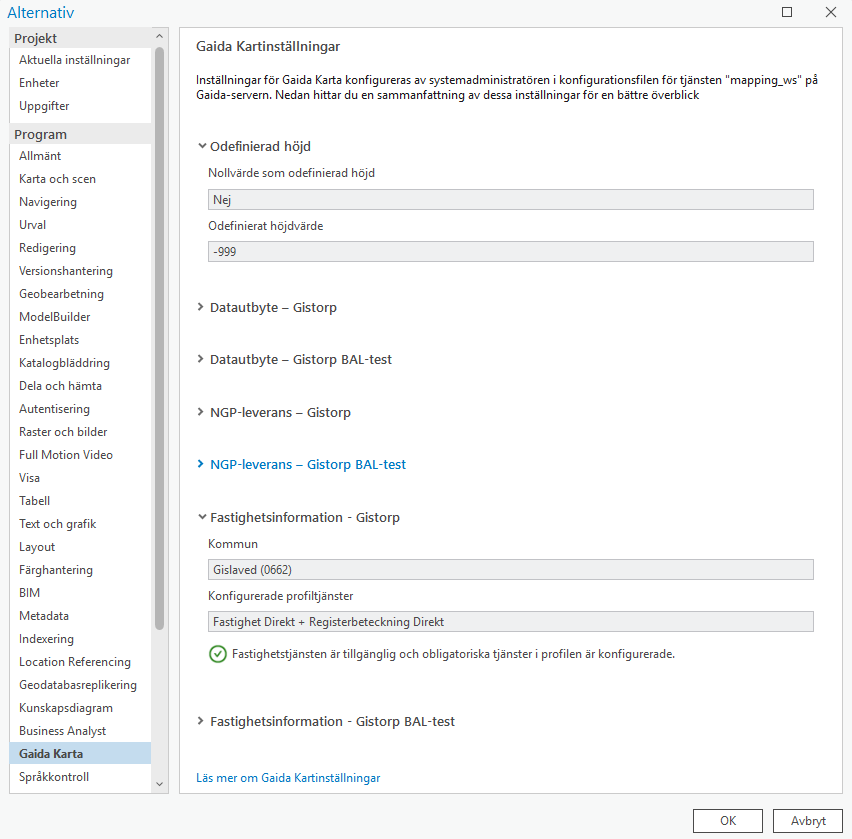Select the Business Analyst options page

62,731
